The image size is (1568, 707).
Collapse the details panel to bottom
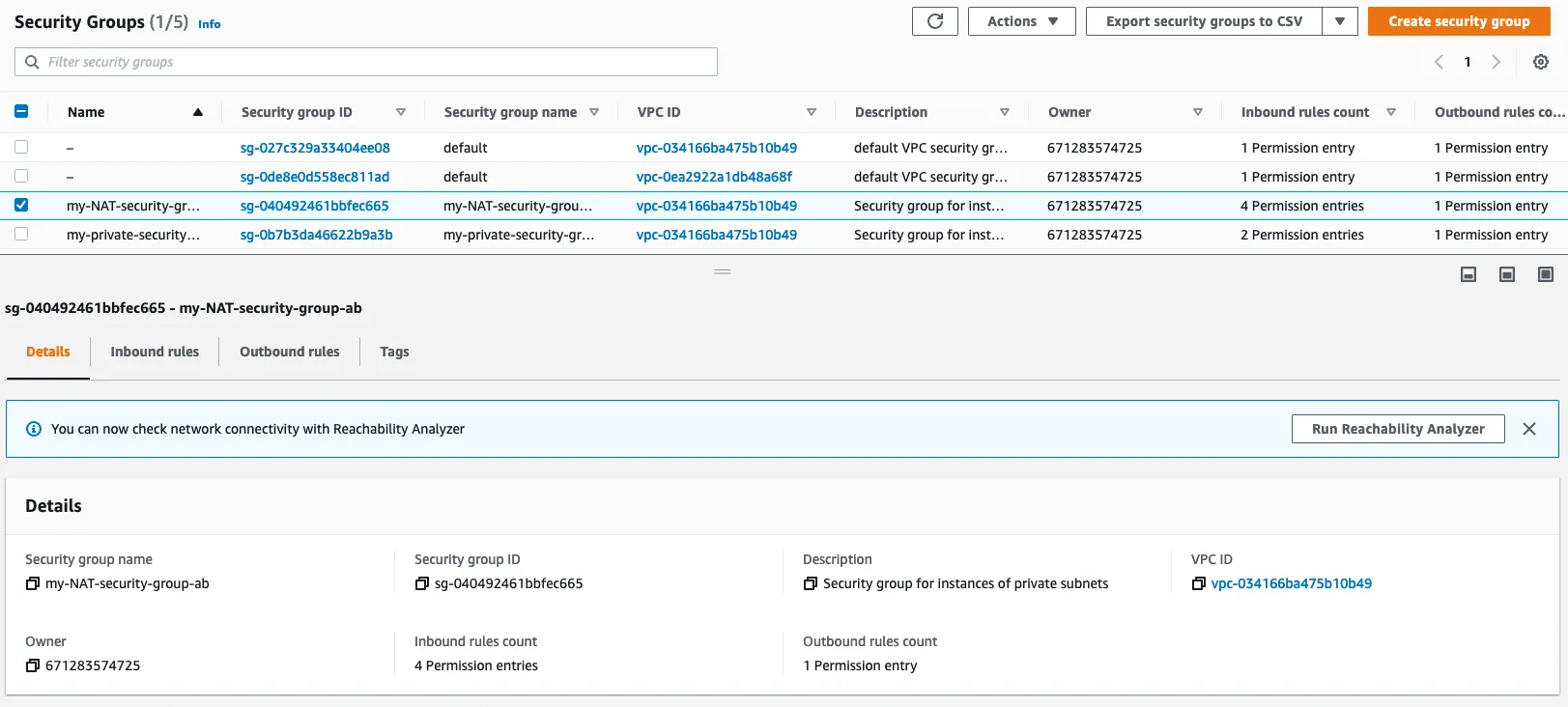pos(1468,274)
